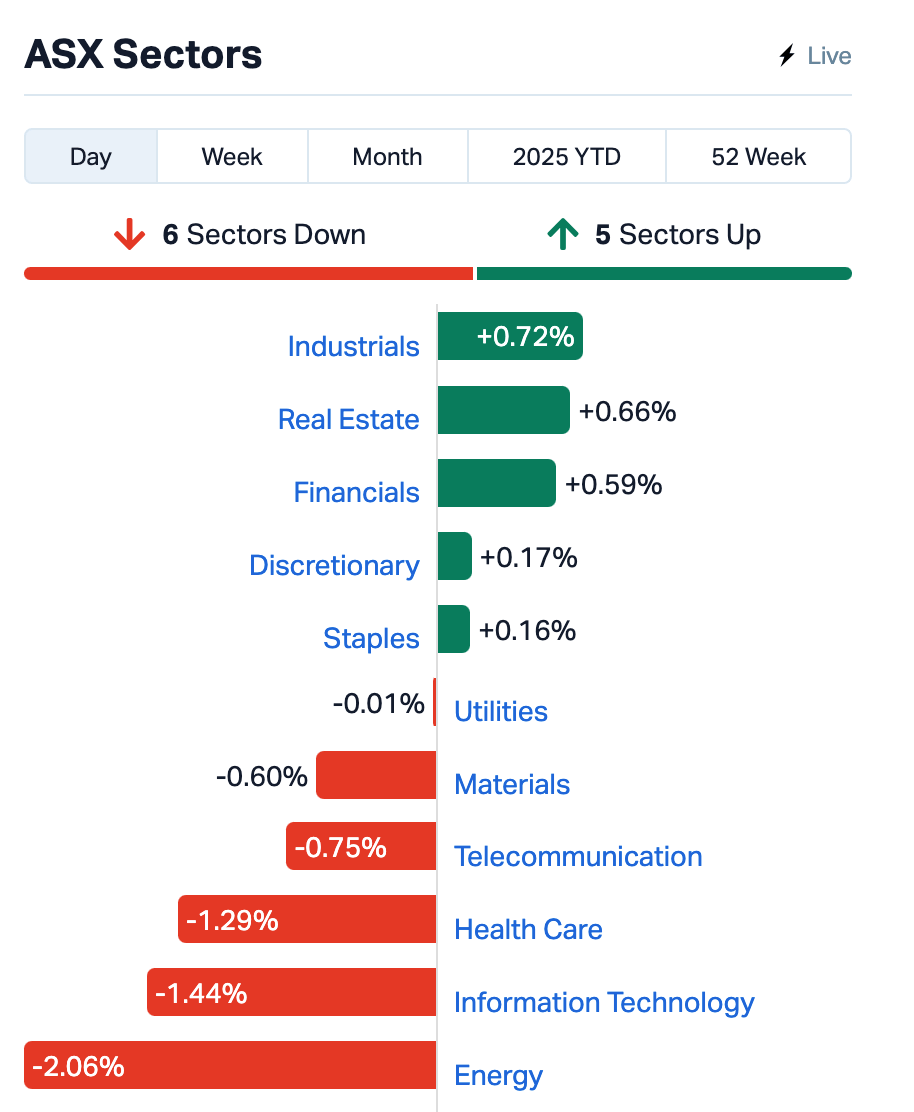
Task: Show the 52 Week view
Action: 758,156
